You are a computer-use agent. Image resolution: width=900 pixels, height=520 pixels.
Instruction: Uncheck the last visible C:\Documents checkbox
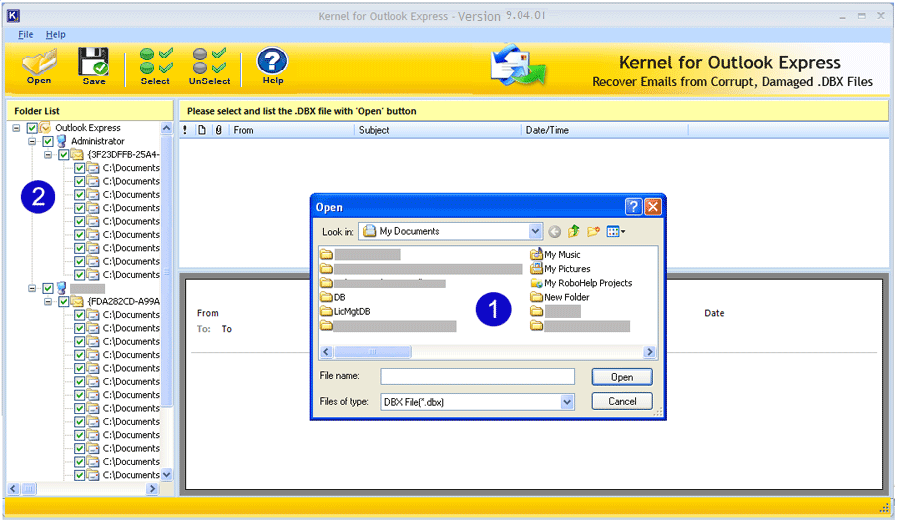tap(80, 475)
